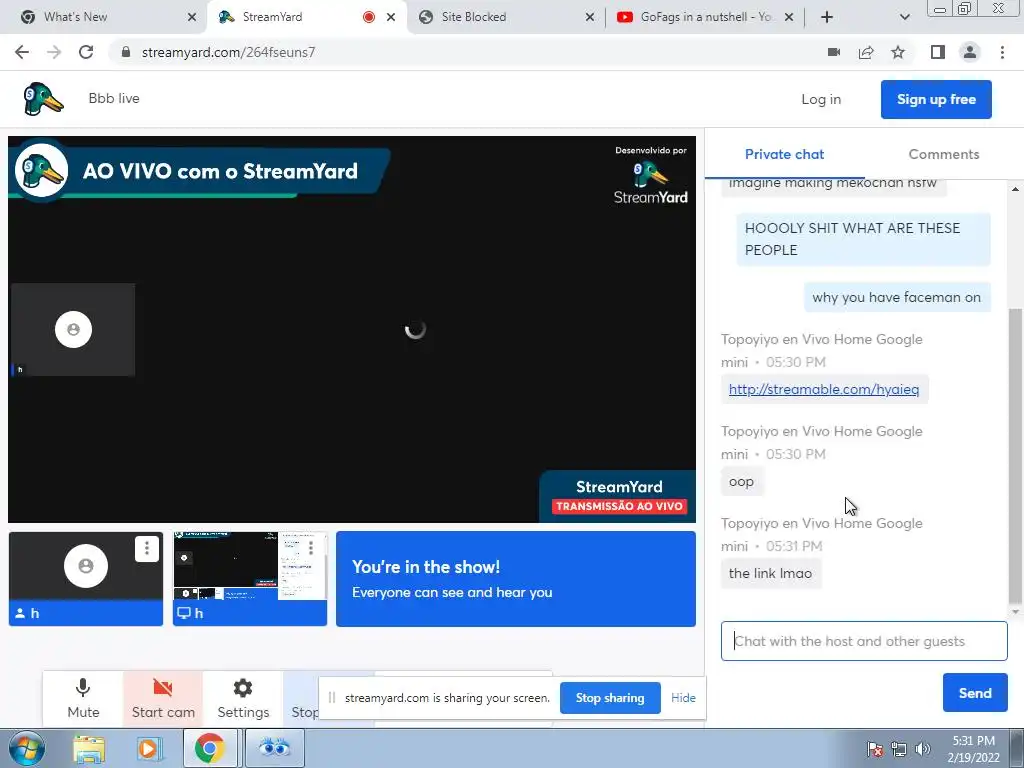The width and height of the screenshot is (1024, 768).
Task: Open options menu on h camera thumbnail
Action: pyautogui.click(x=147, y=549)
